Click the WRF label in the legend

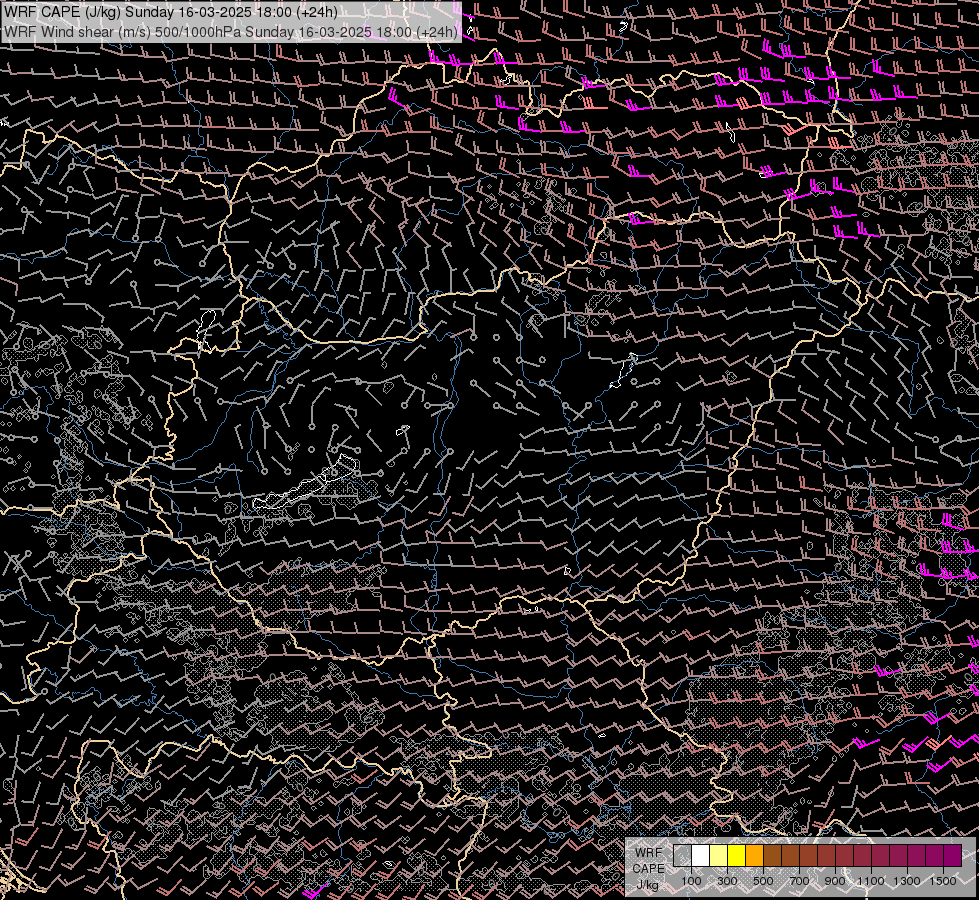(x=649, y=853)
